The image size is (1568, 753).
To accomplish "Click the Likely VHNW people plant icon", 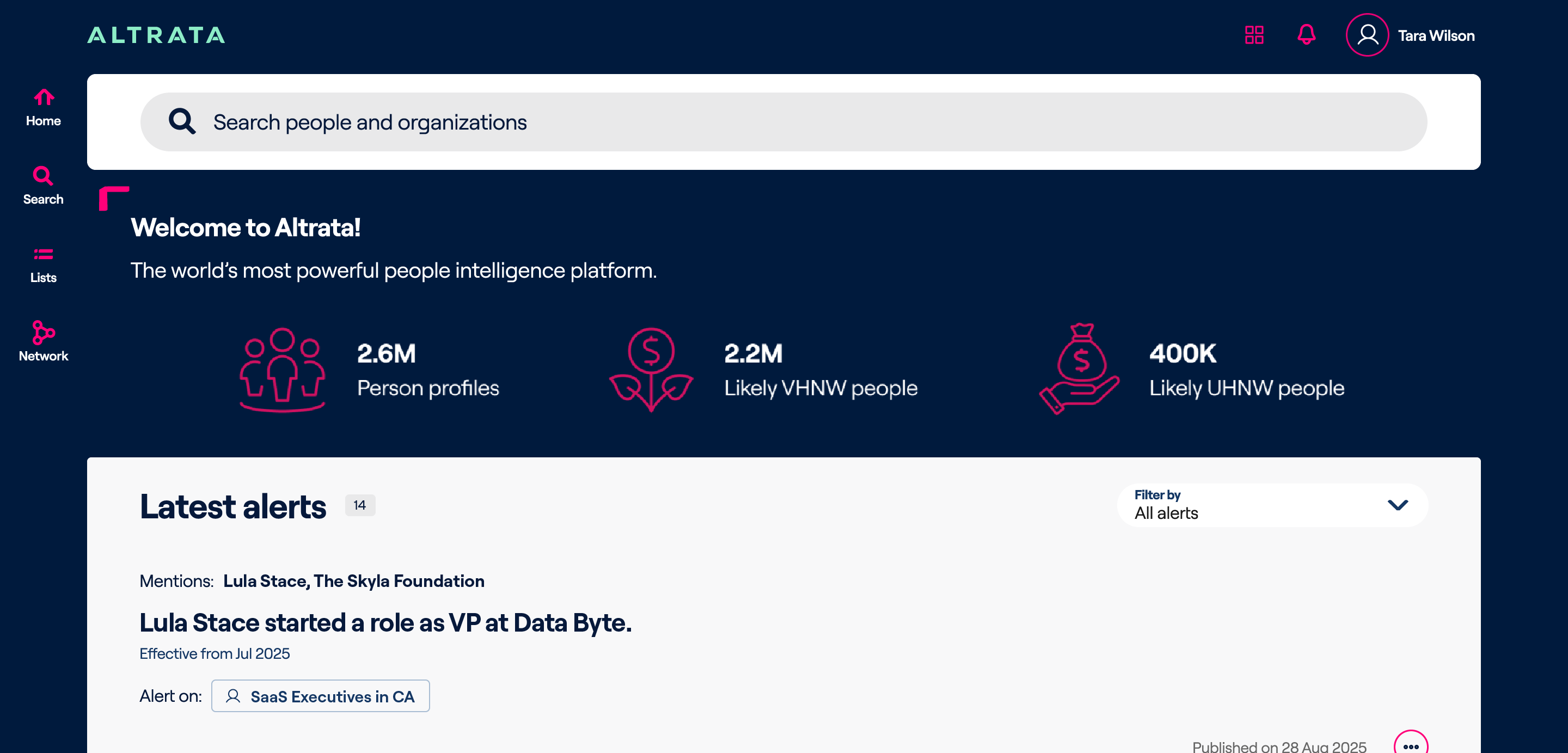I will 651,370.
